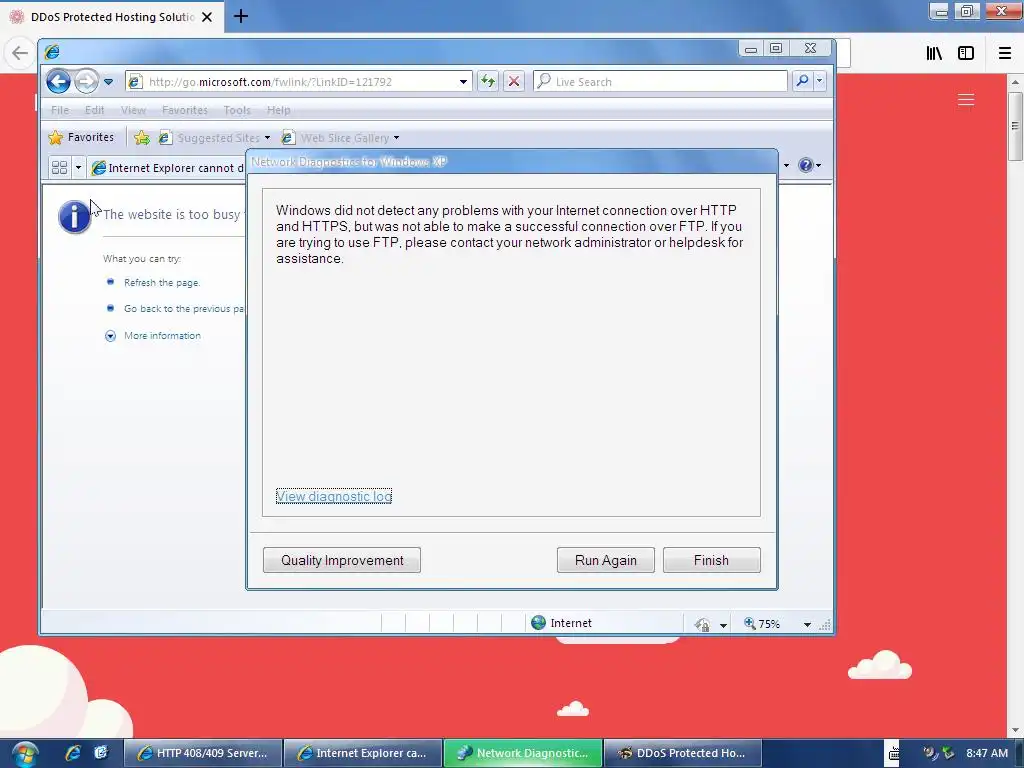Open the white hamburger menu on red page
Image resolution: width=1024 pixels, height=768 pixels.
(x=966, y=100)
